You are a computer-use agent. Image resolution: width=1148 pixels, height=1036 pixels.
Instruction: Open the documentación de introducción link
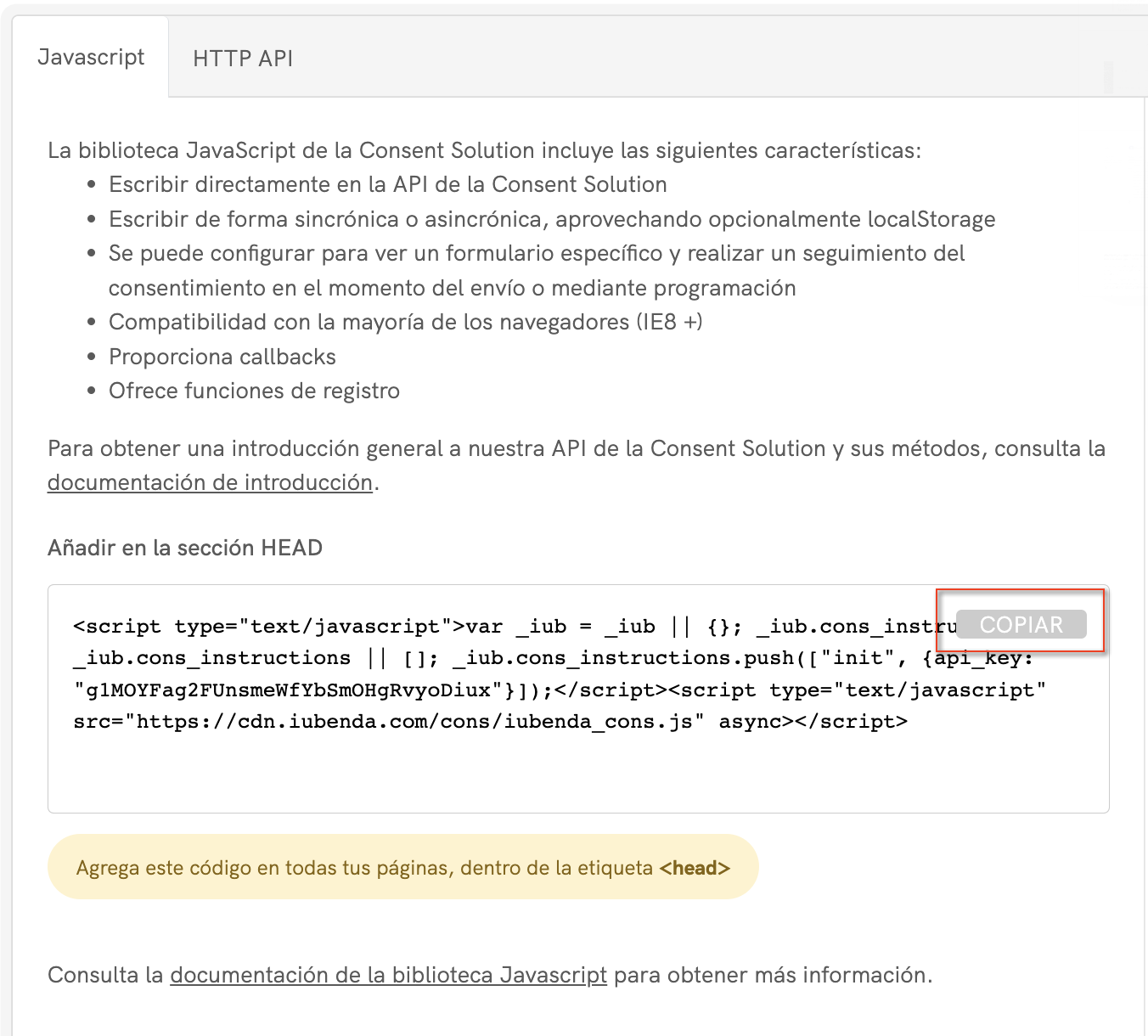[210, 482]
